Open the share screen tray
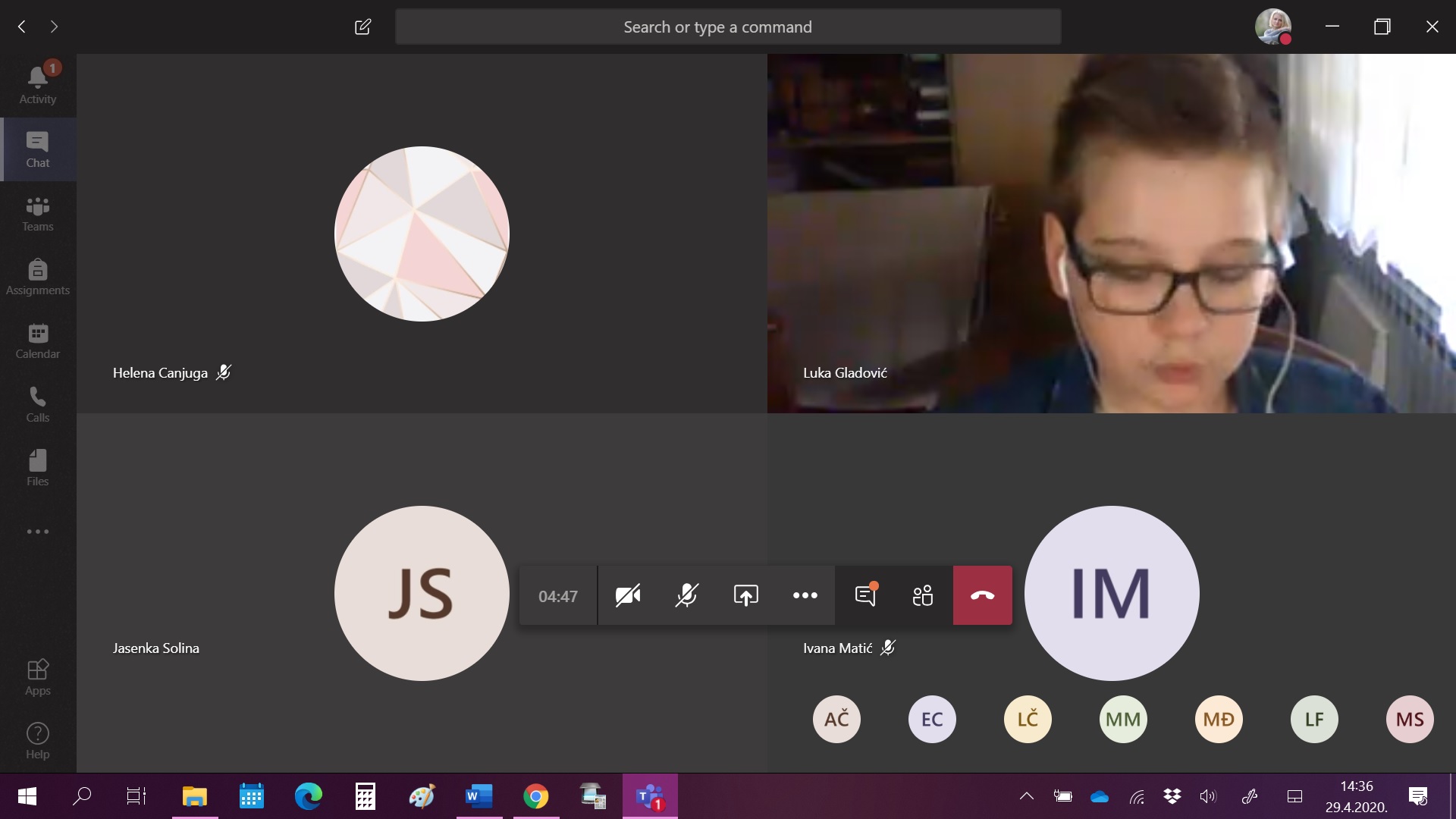Viewport: 1456px width, 819px height. coord(745,595)
